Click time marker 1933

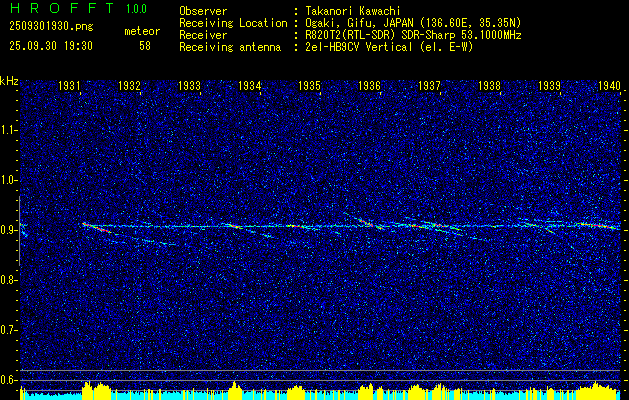pos(189,85)
